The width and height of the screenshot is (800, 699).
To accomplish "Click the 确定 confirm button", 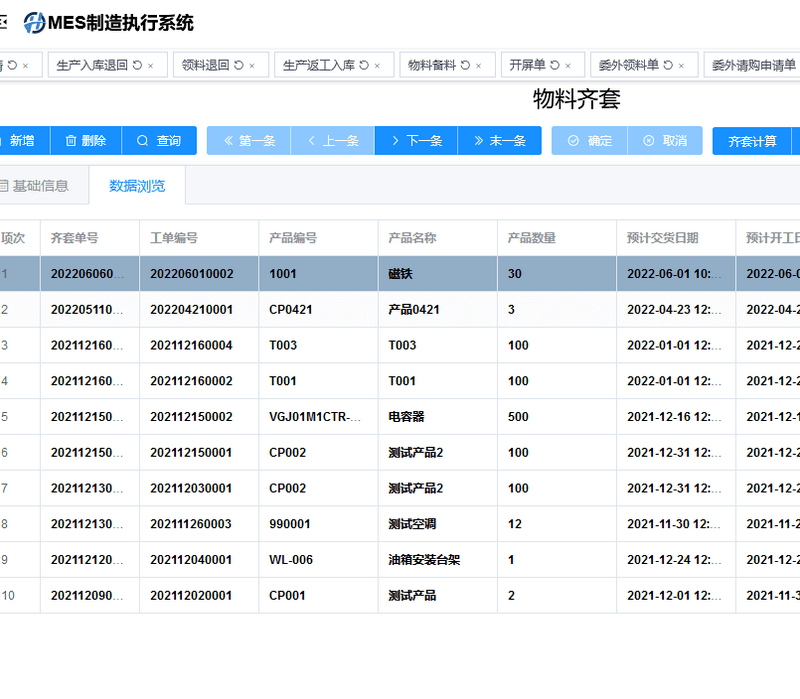I will pos(590,141).
